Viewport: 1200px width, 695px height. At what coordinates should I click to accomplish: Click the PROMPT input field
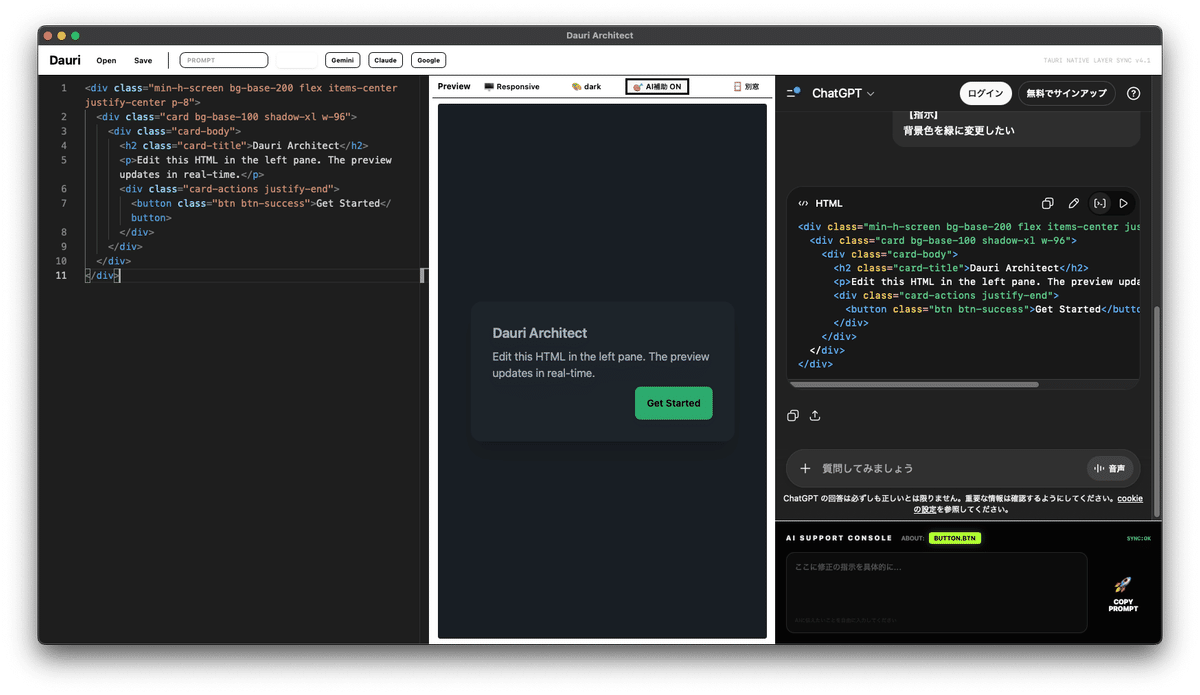tap(223, 59)
